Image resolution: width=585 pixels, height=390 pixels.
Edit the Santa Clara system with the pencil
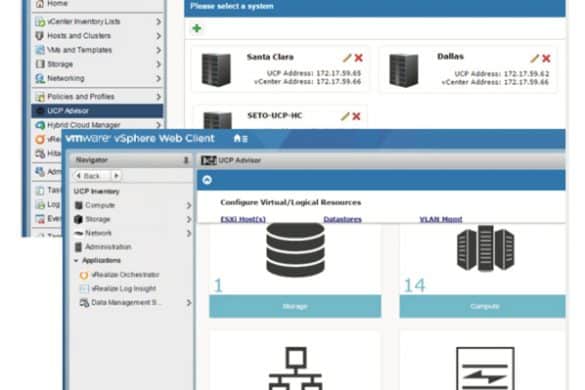coord(347,58)
